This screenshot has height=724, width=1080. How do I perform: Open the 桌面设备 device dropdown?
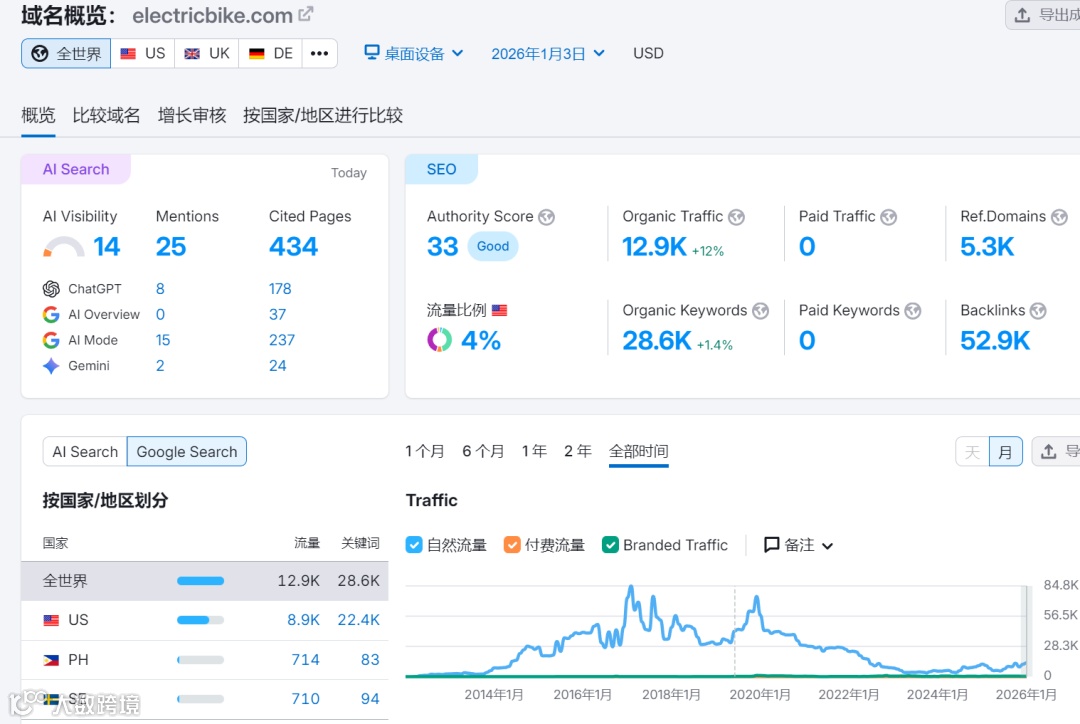point(414,53)
